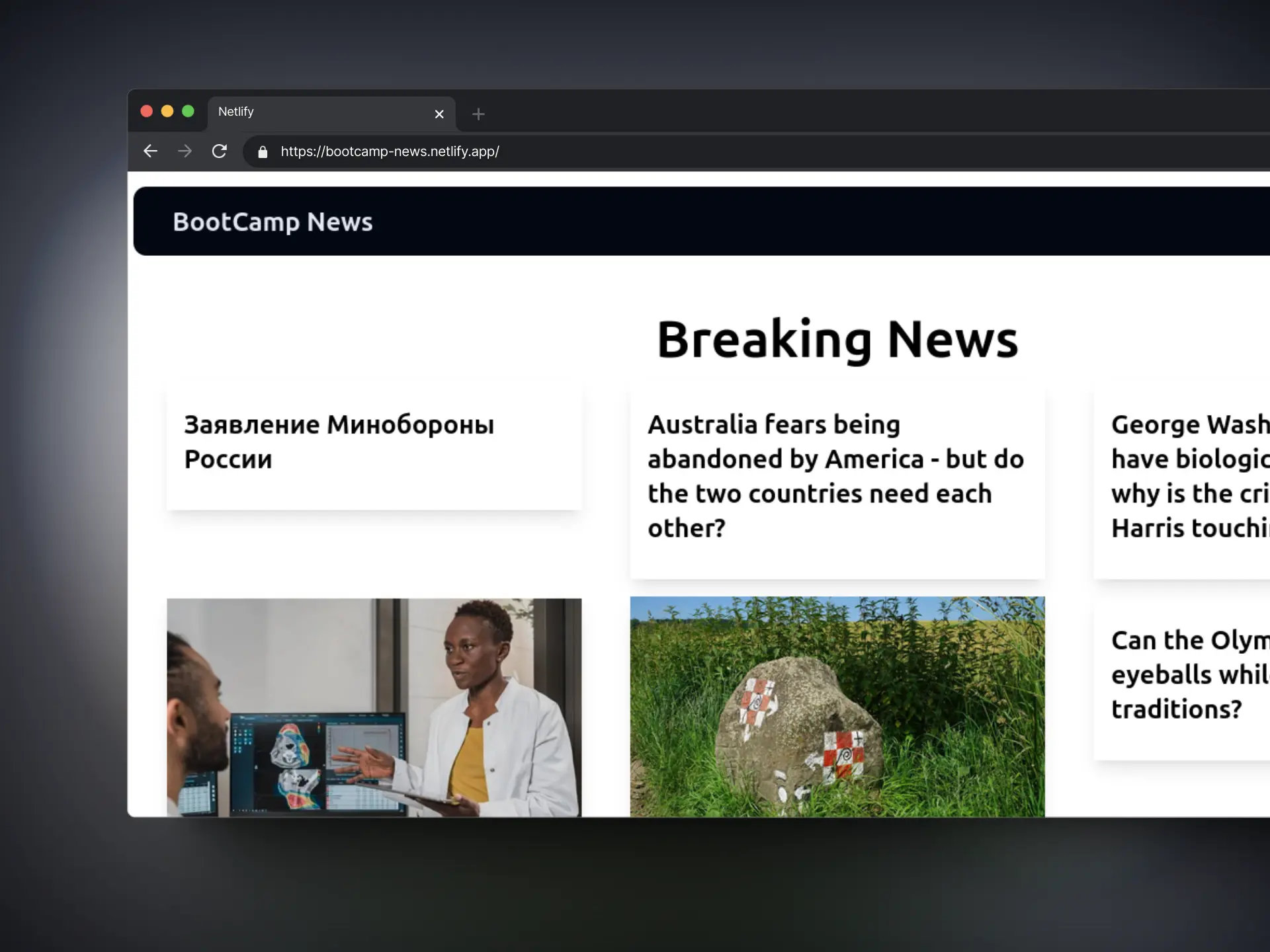Viewport: 1270px width, 952px height.
Task: Open a new browser tab with the plus icon
Action: point(478,114)
